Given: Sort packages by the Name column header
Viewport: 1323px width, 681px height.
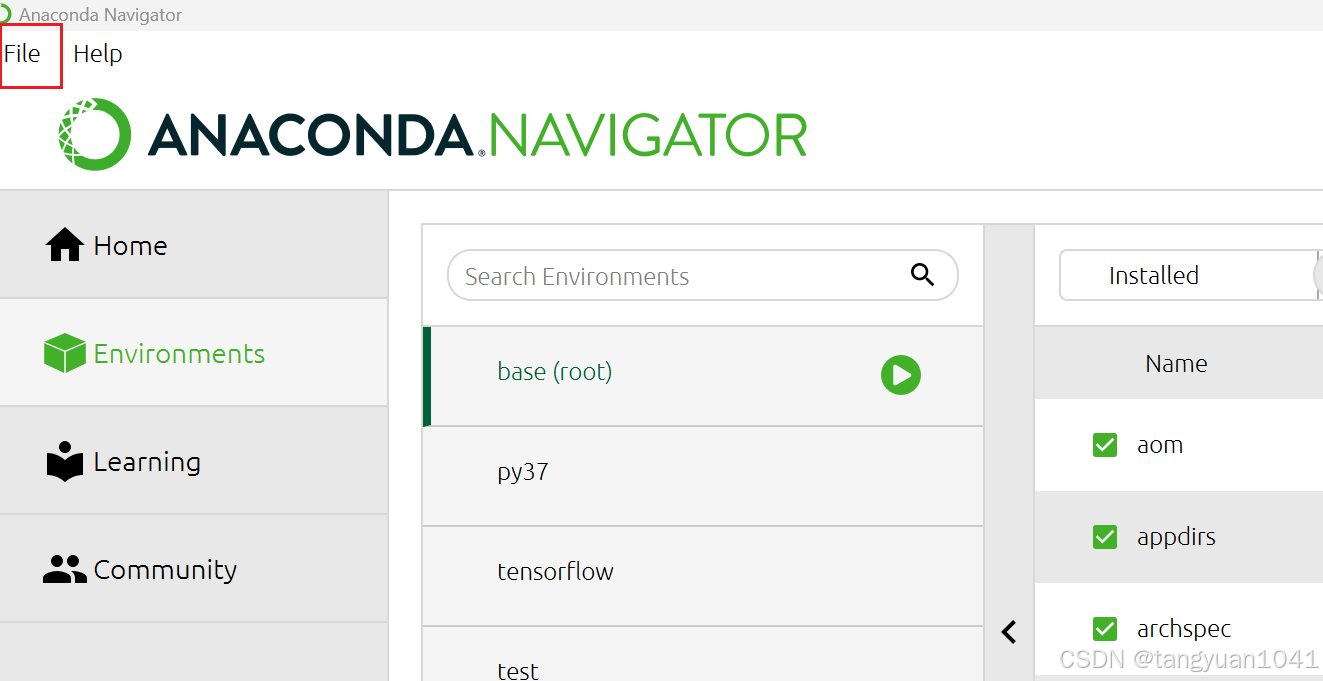Looking at the screenshot, I should [x=1176, y=363].
